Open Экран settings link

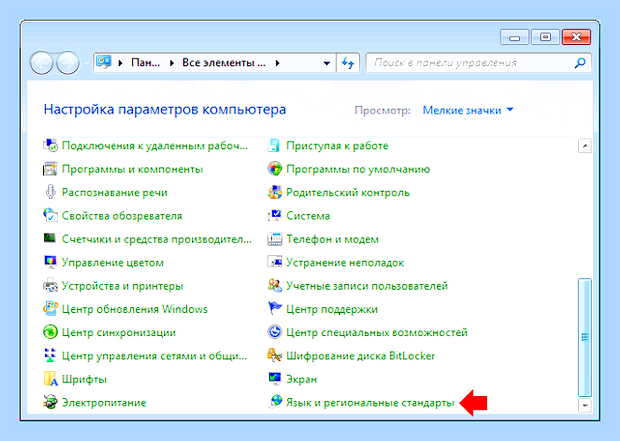(x=301, y=380)
